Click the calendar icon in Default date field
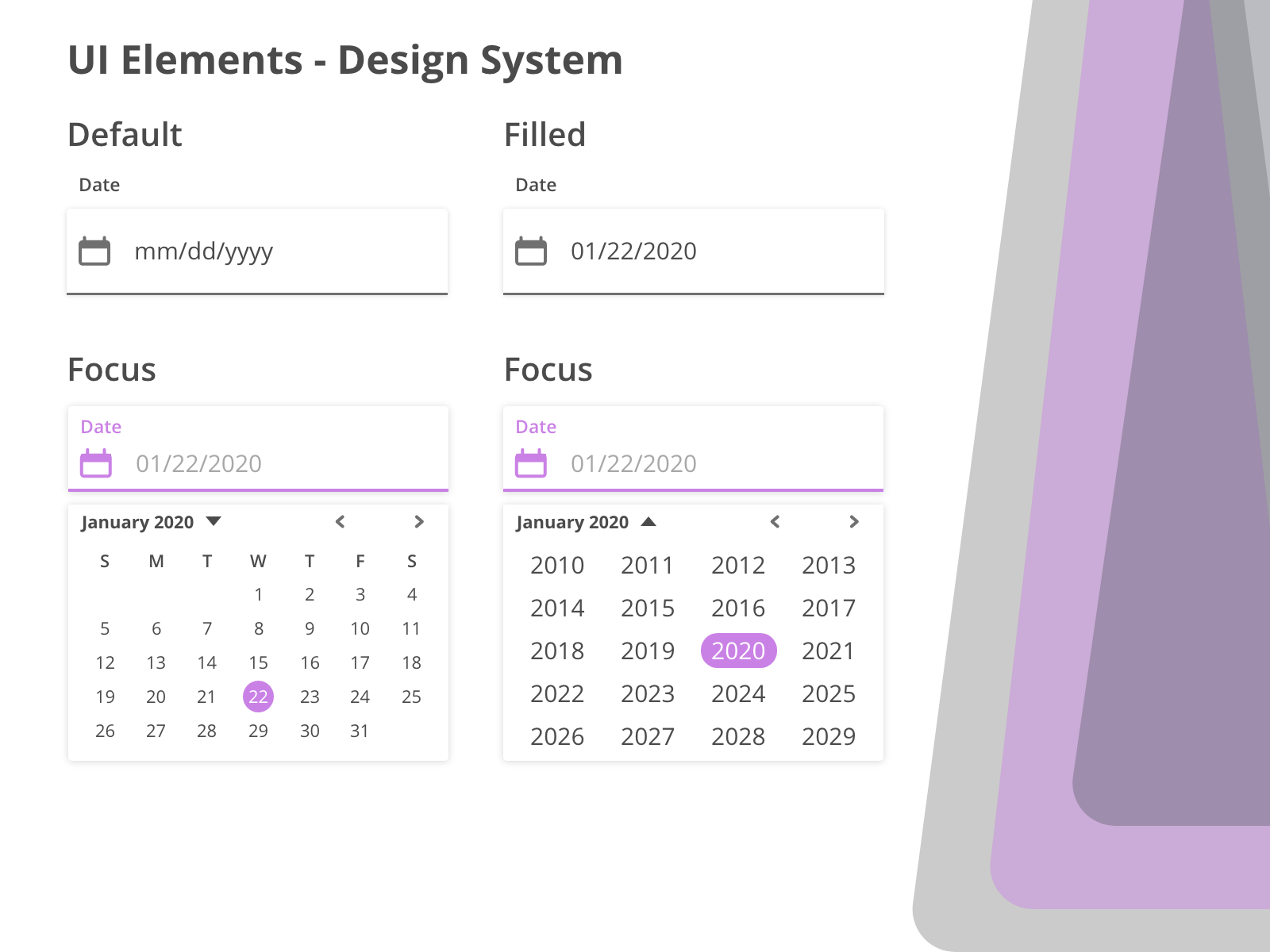Viewport: 1270px width, 952px height. [94, 251]
